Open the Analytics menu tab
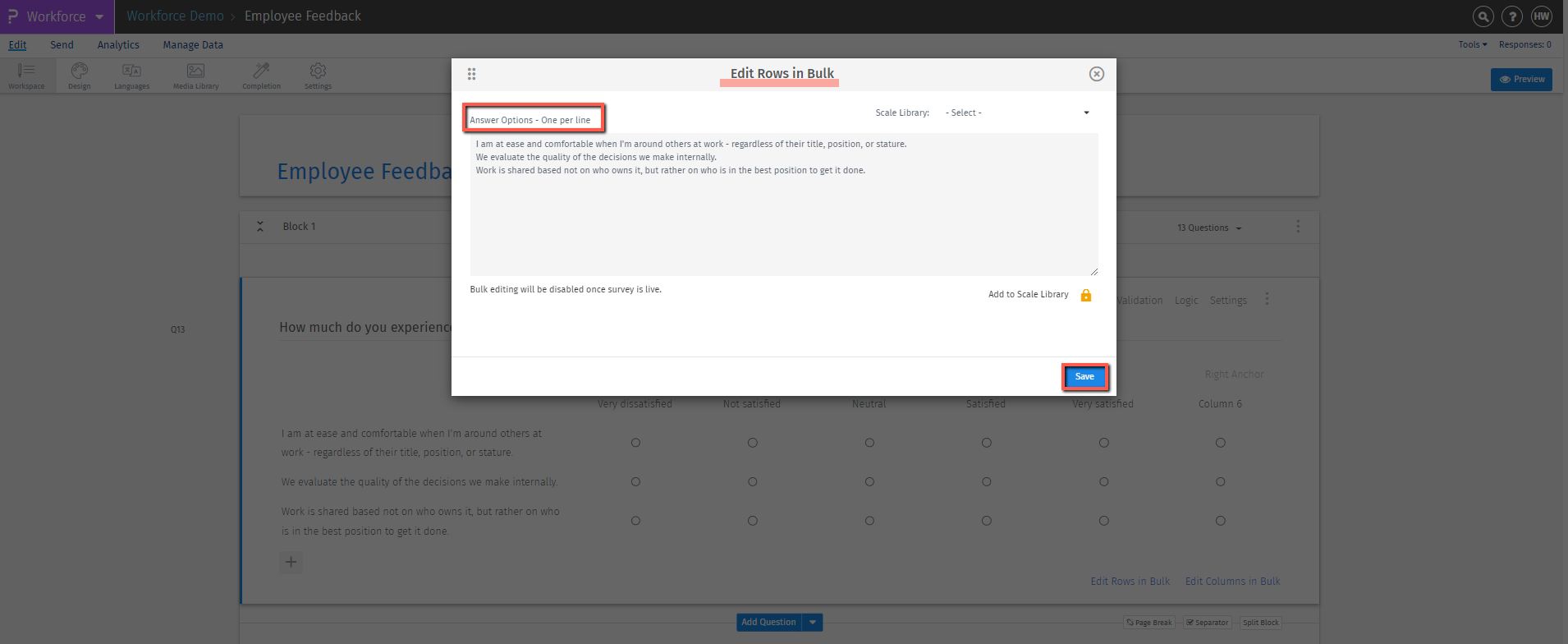This screenshot has width=1568, height=644. click(118, 45)
